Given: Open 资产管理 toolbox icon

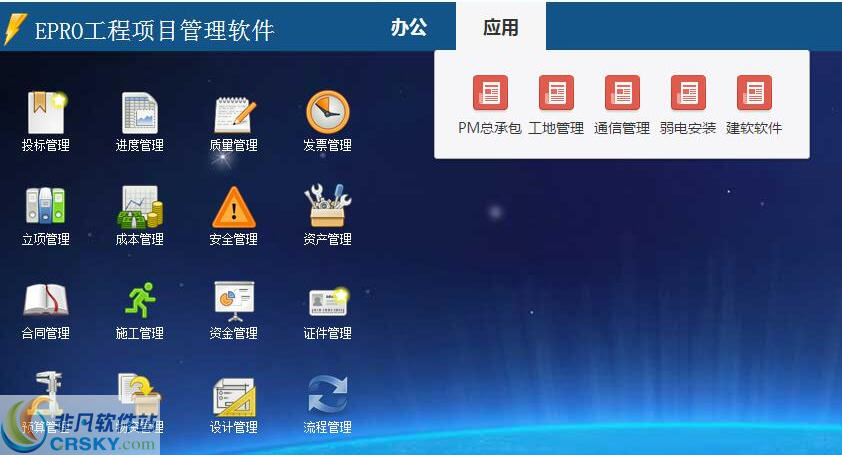Looking at the screenshot, I should point(328,206).
